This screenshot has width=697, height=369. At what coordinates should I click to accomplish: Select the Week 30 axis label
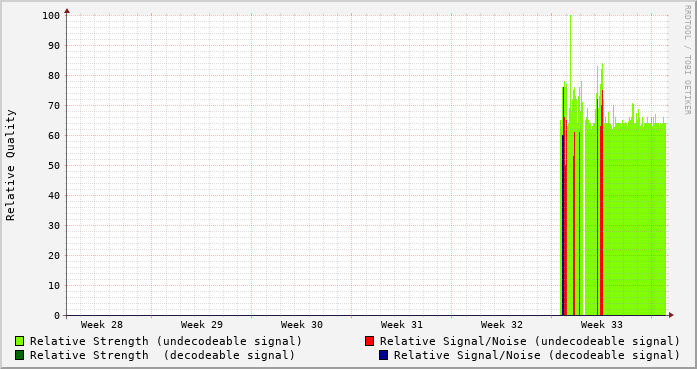coord(302,325)
